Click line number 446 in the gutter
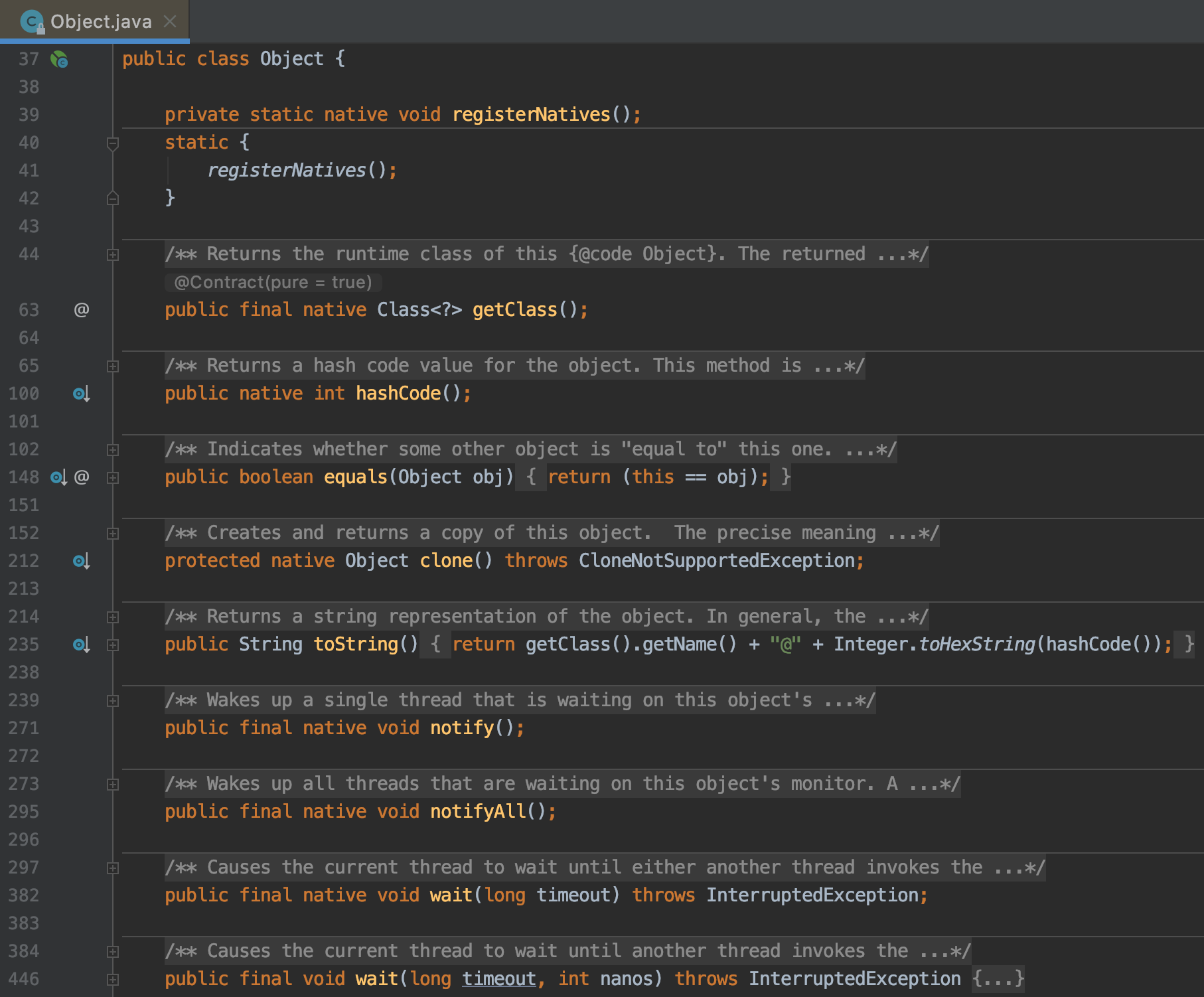1204x997 pixels. tap(24, 979)
